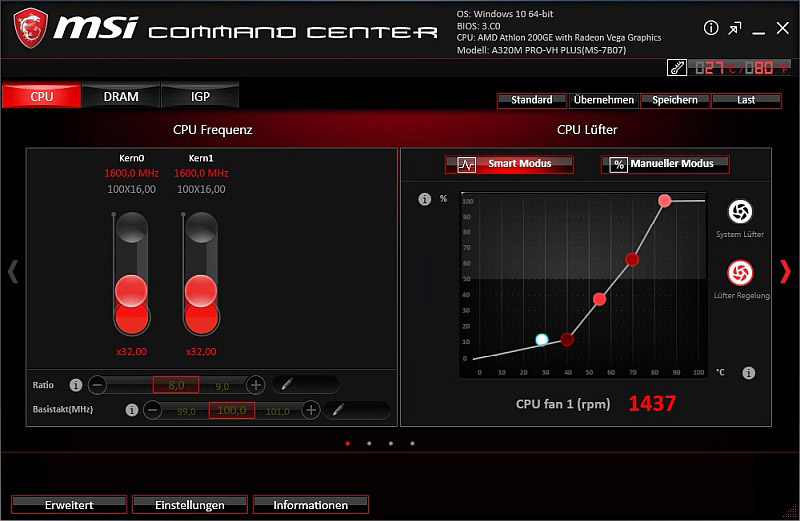Select Basistakt value 101,0
The width and height of the screenshot is (800, 521).
[x=278, y=412]
